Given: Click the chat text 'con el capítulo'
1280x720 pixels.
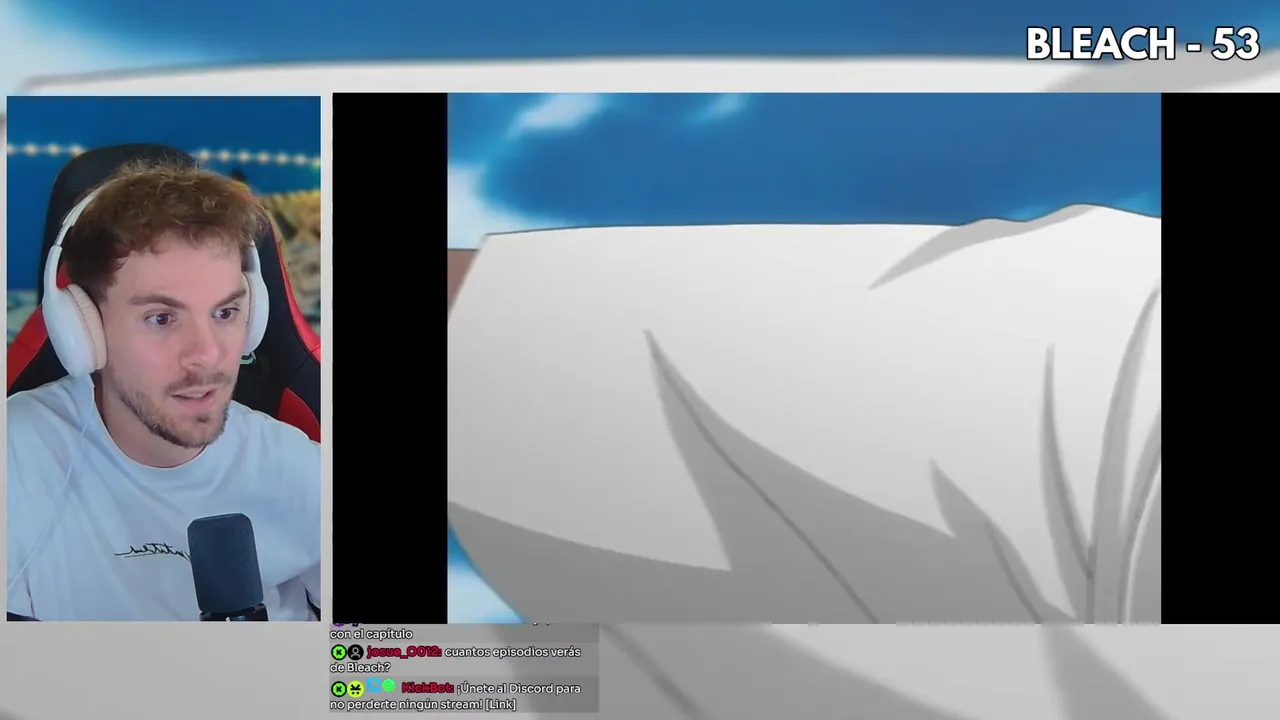Looking at the screenshot, I should (x=371, y=634).
